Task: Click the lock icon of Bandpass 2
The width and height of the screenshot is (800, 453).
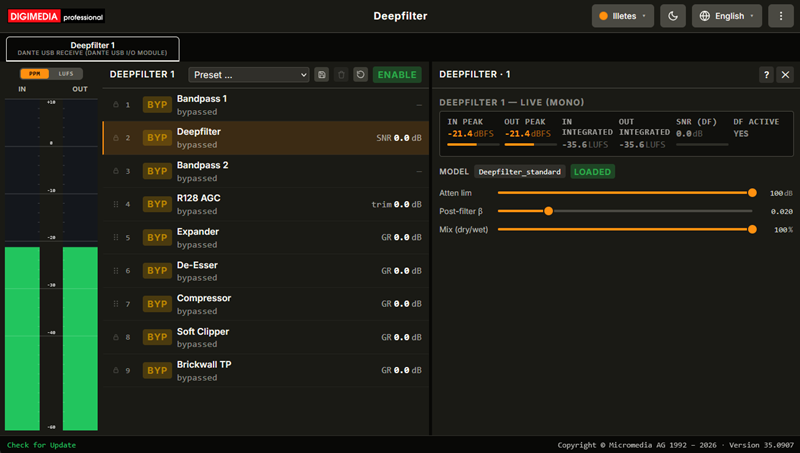Action: [116, 171]
